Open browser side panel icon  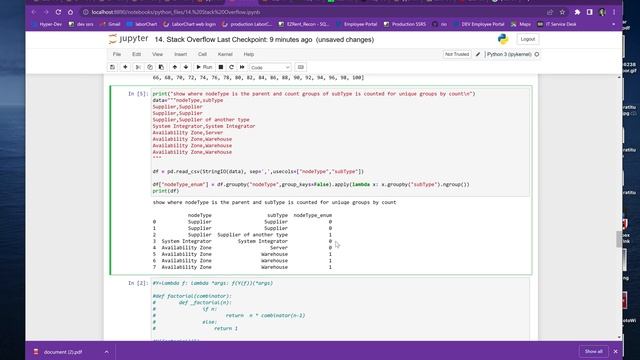coord(590,12)
